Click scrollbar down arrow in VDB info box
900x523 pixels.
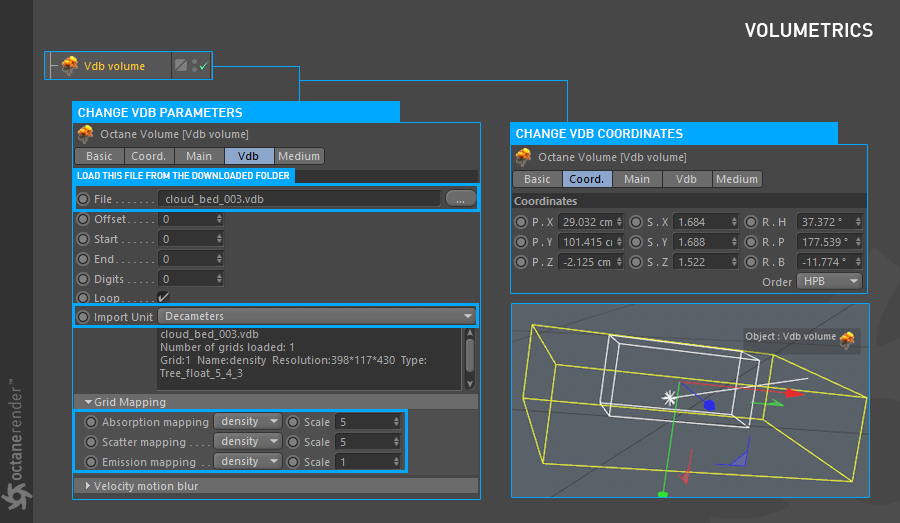click(470, 384)
